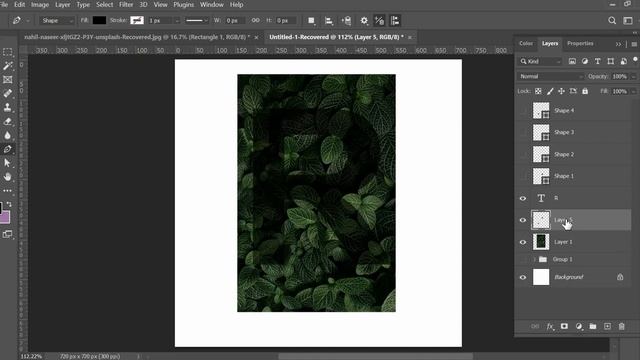Hide the R text layer
Viewport: 640px width, 360px height.
click(523, 198)
